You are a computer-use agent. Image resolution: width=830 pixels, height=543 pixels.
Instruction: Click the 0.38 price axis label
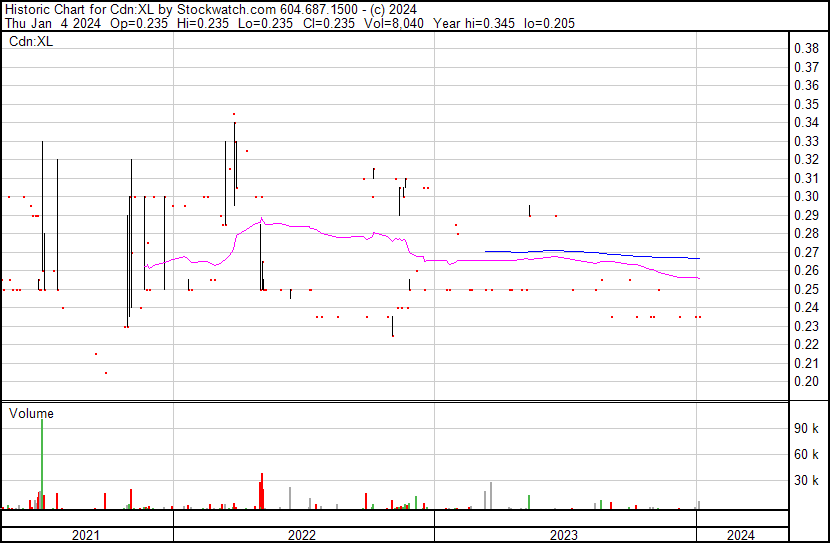(x=806, y=49)
